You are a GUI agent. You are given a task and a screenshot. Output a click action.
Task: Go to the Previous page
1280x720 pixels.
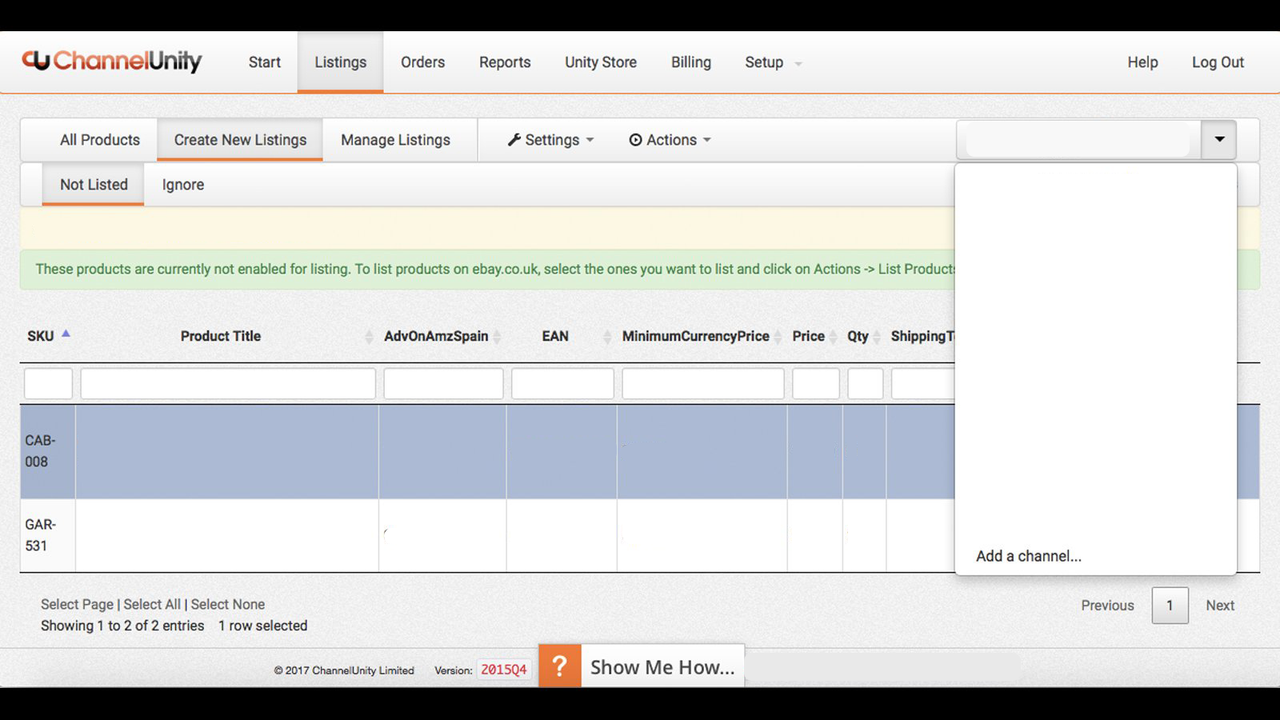1107,605
